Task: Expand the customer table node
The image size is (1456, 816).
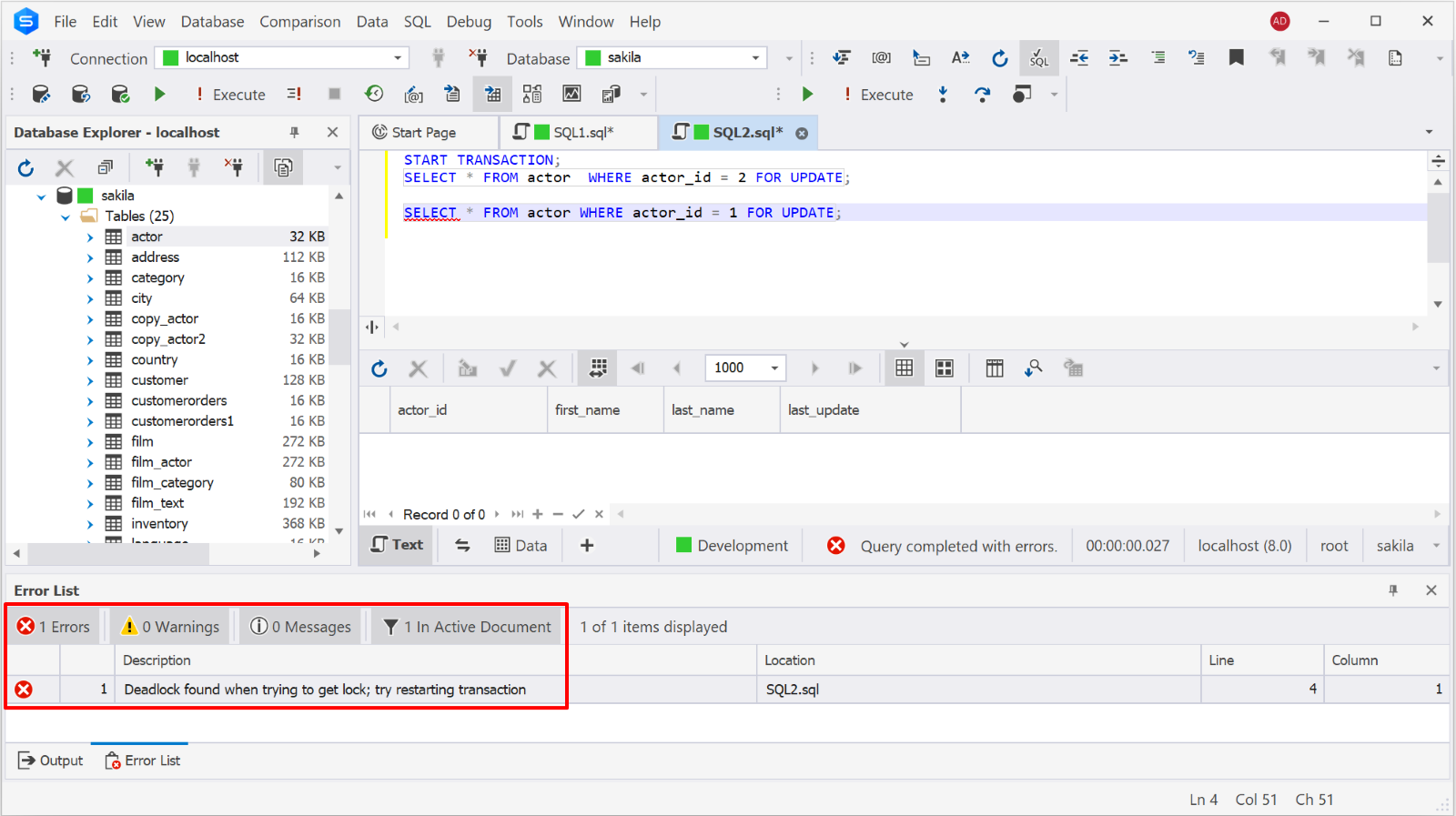Action: point(90,381)
